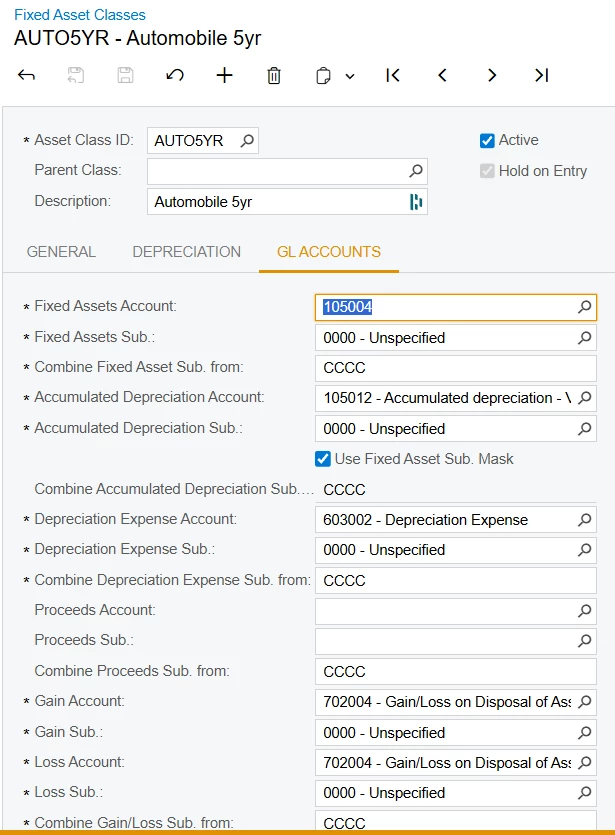Open the clipboard dropdown arrow
This screenshot has height=835, width=615.
pyautogui.click(x=350, y=76)
